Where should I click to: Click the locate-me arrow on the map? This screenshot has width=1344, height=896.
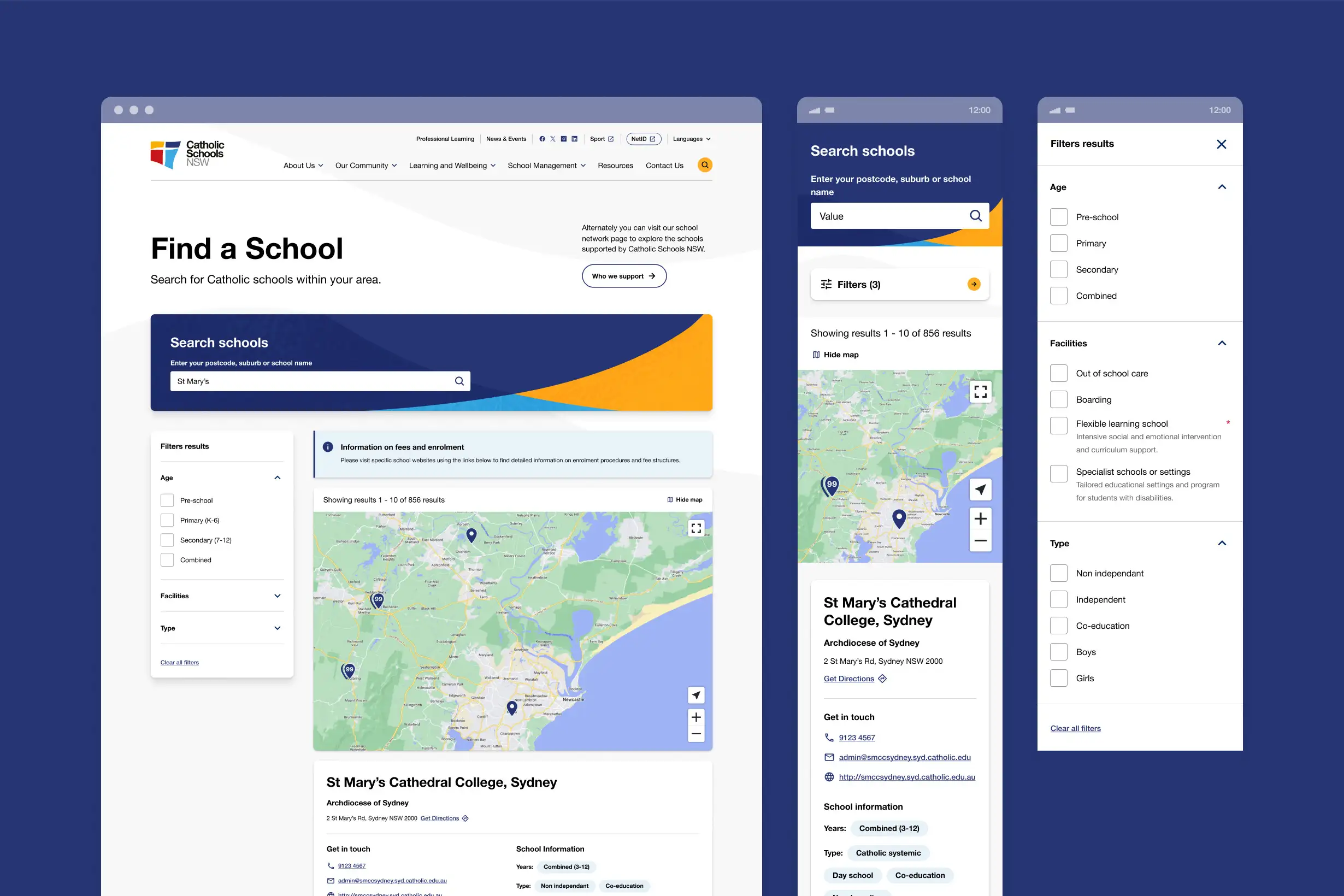pyautogui.click(x=696, y=695)
